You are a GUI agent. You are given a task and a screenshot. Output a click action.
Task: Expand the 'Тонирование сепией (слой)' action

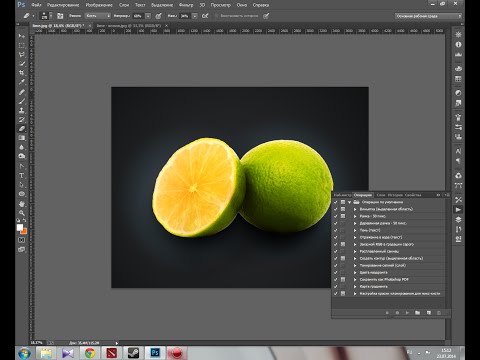tap(355, 265)
